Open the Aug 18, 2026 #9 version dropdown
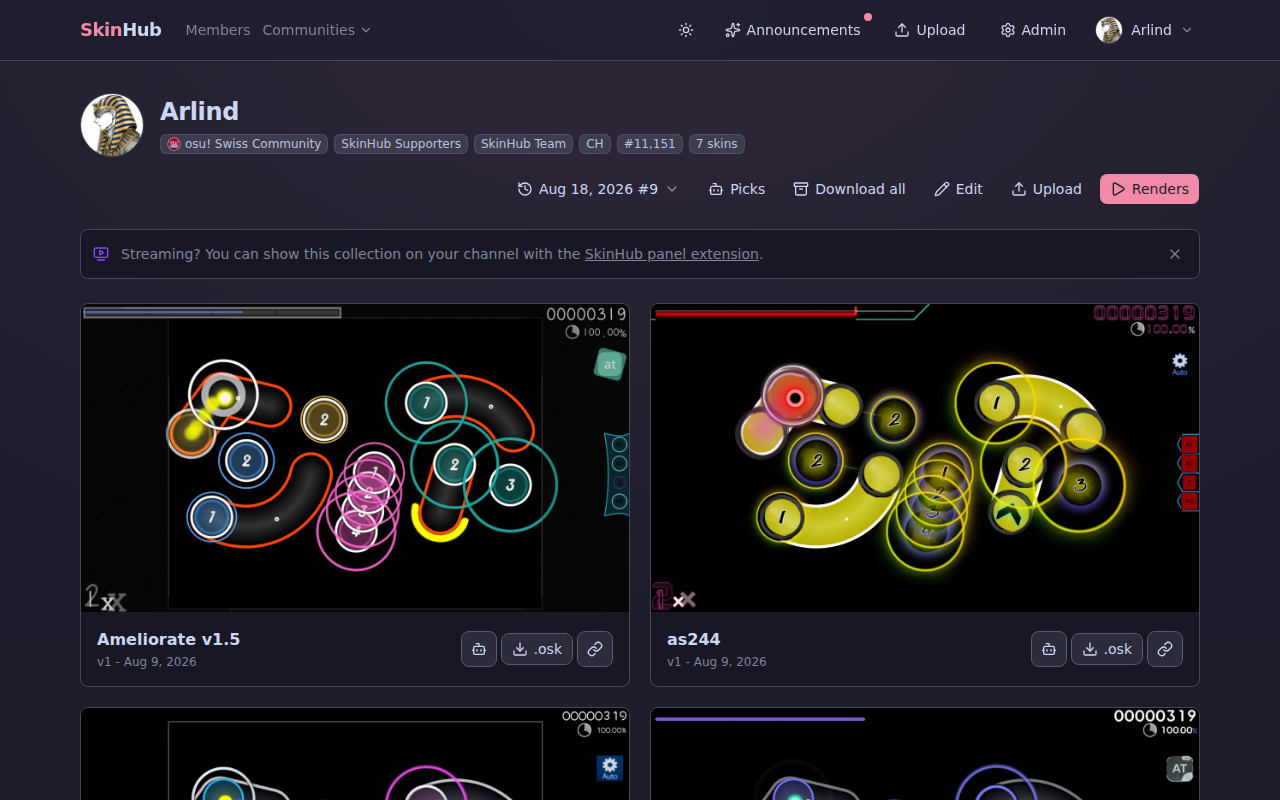 (598, 189)
